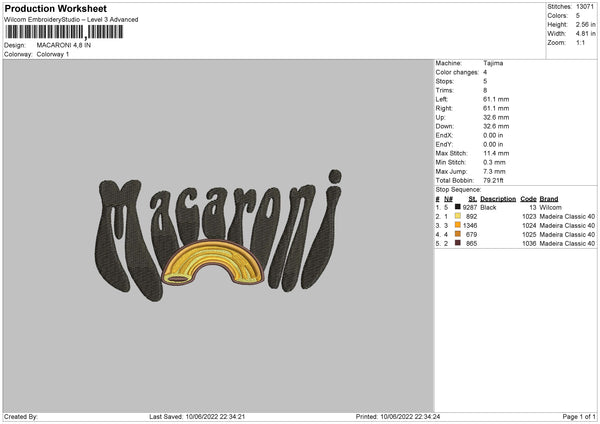The width and height of the screenshot is (600, 424).
Task: Click the black thread color swatch
Action: [457, 207]
